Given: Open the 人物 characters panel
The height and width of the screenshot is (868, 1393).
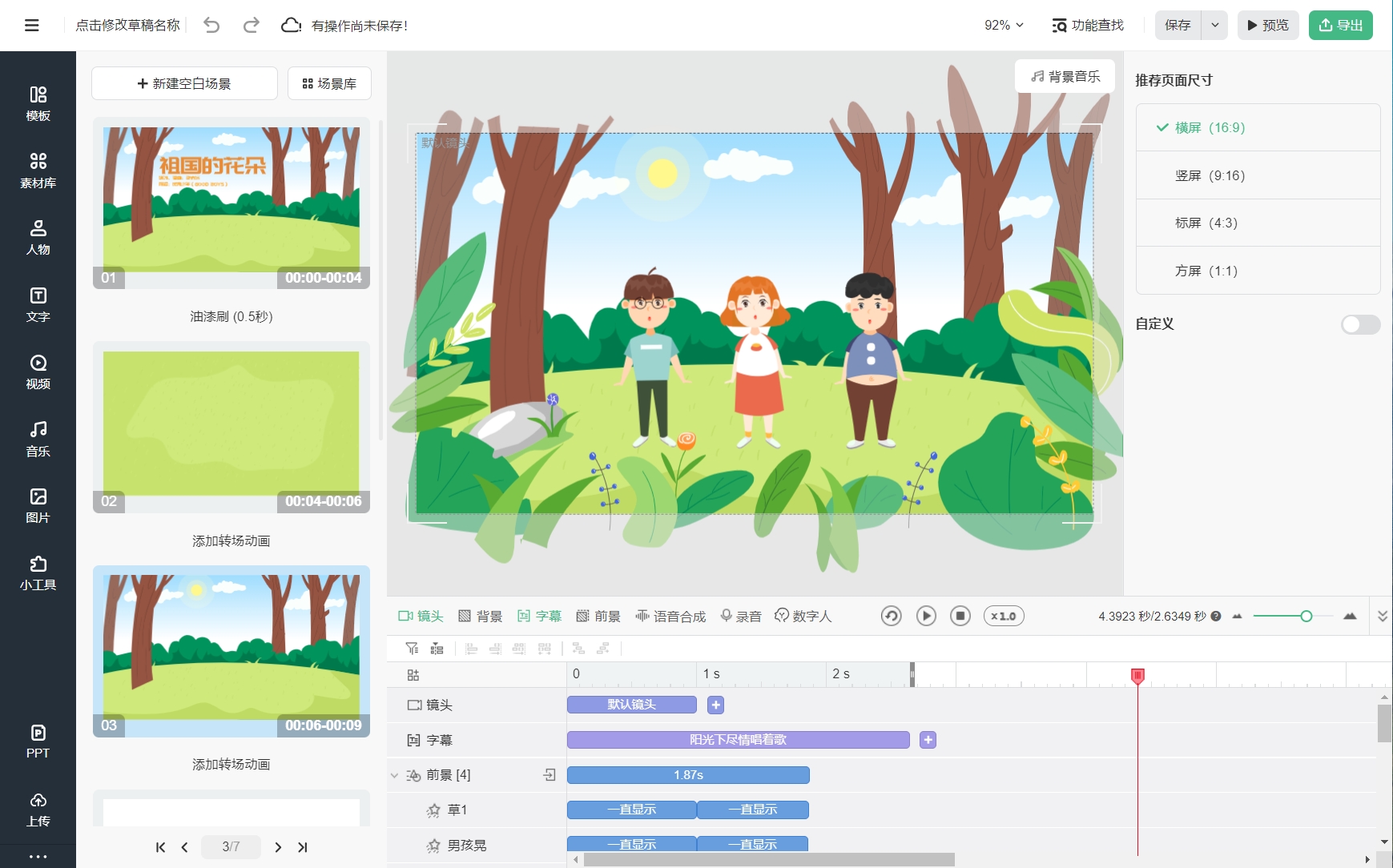Looking at the screenshot, I should (x=38, y=237).
